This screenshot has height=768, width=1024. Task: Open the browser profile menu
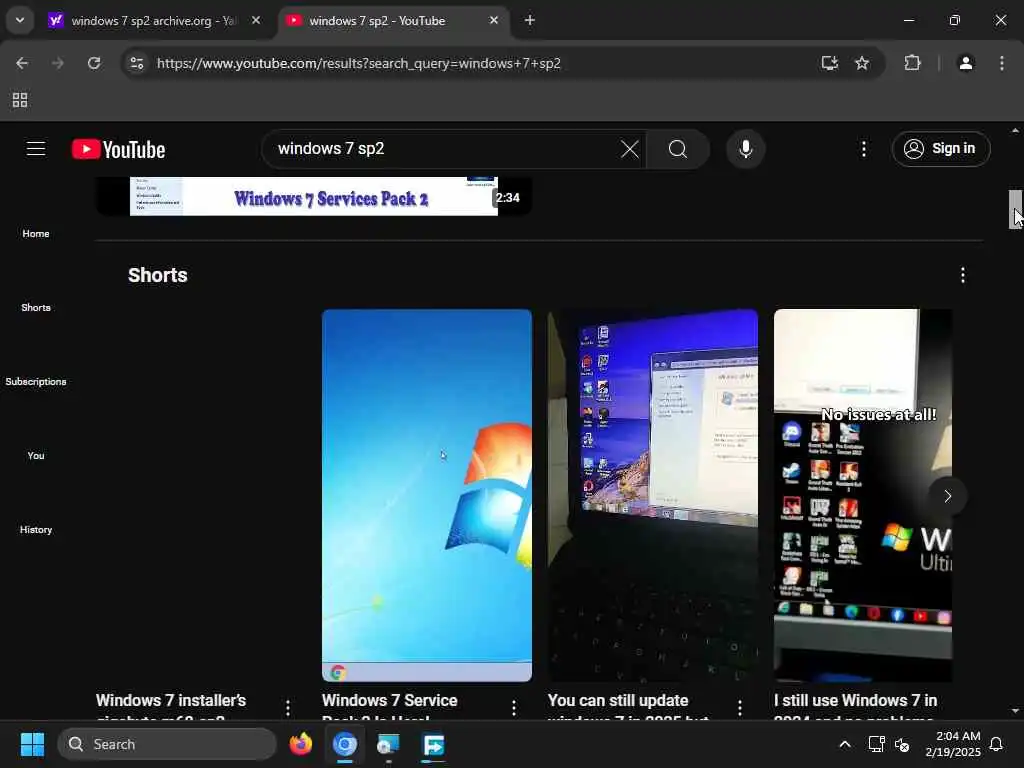966,63
